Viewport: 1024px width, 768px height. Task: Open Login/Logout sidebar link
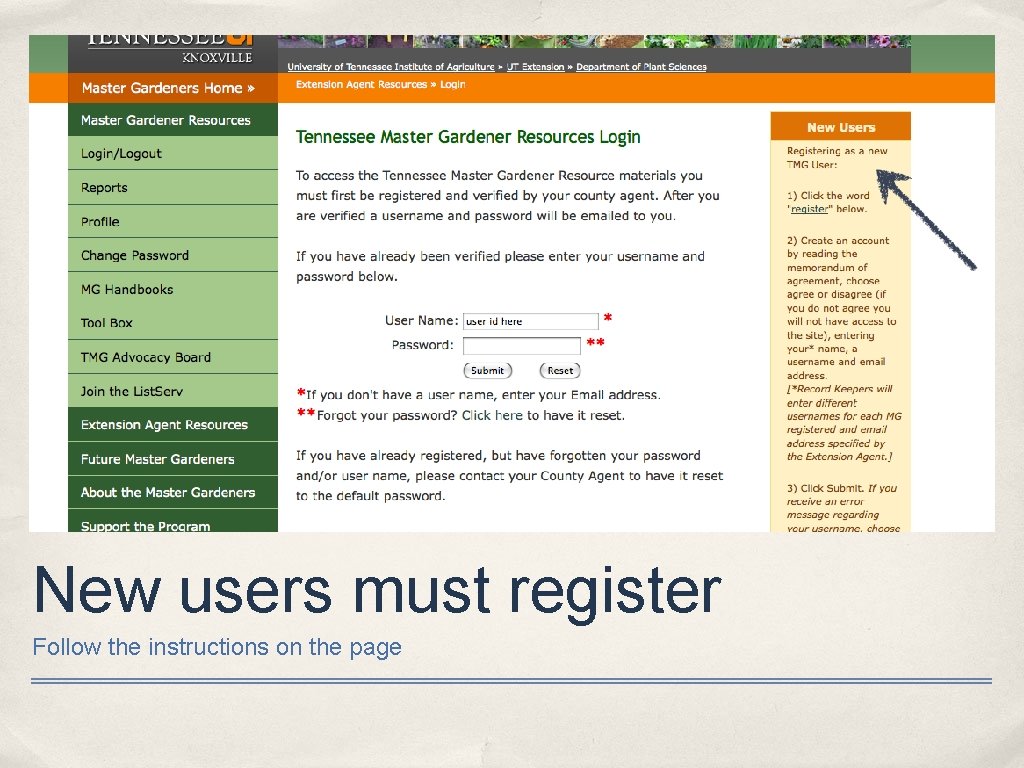coord(173,153)
